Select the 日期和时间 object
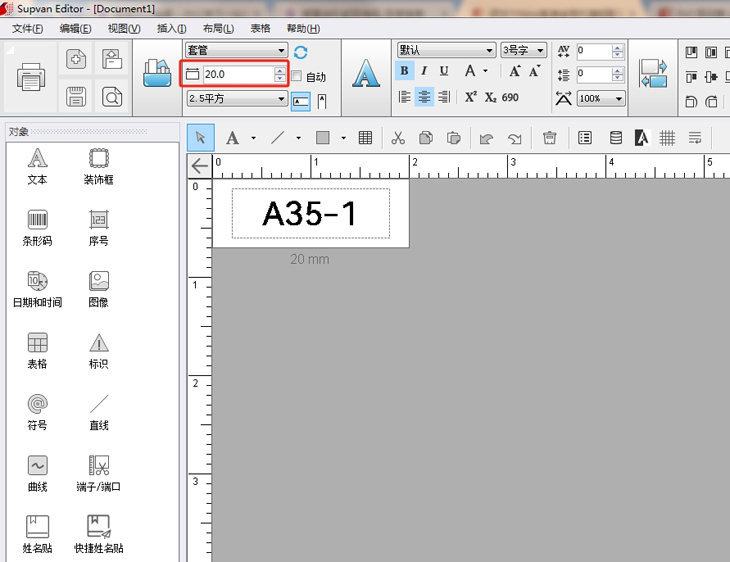Screen dimensions: 730x562 click(x=37, y=288)
